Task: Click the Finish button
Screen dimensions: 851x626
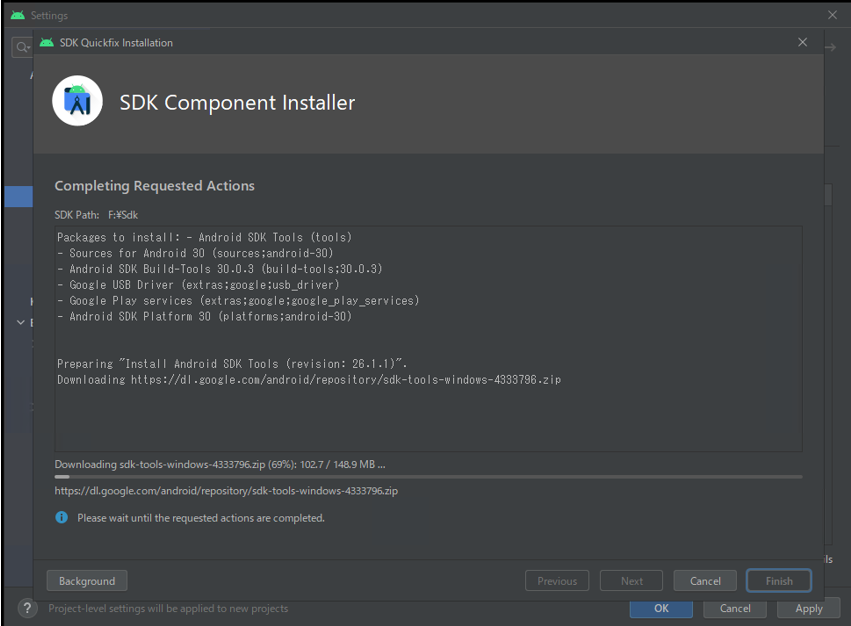Action: point(779,580)
